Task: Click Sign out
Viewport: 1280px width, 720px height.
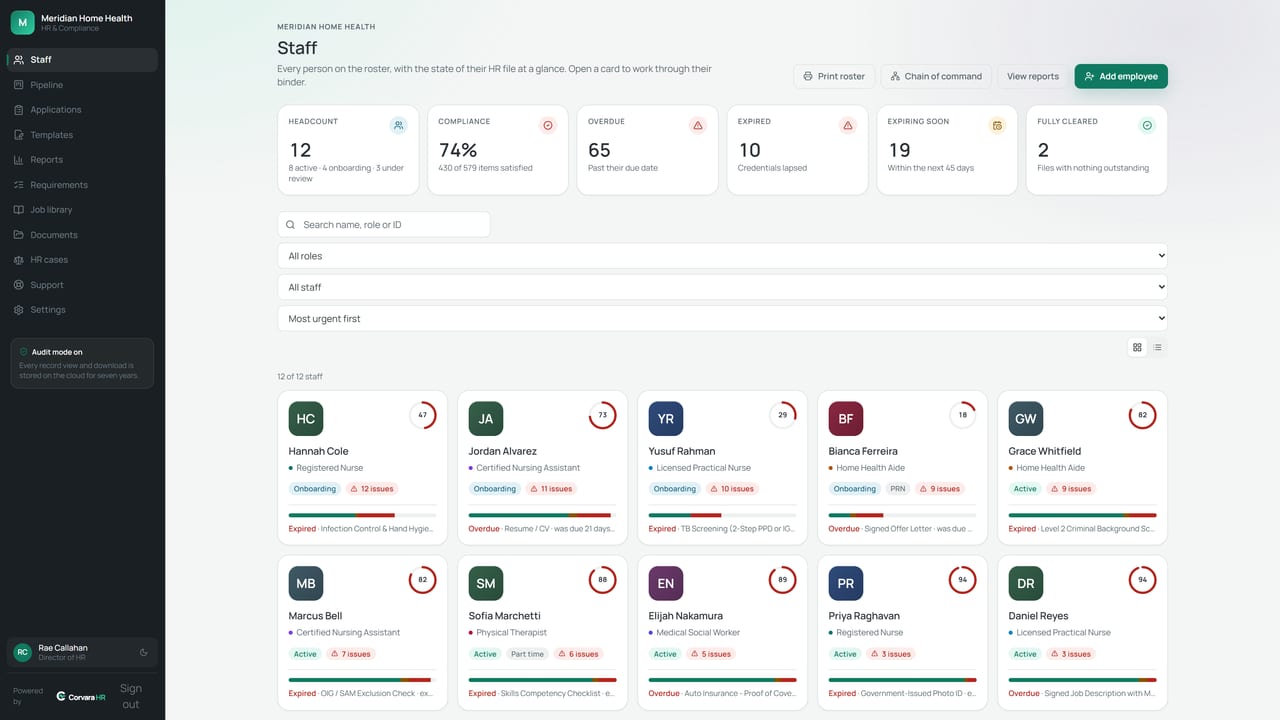Action: tap(131, 696)
